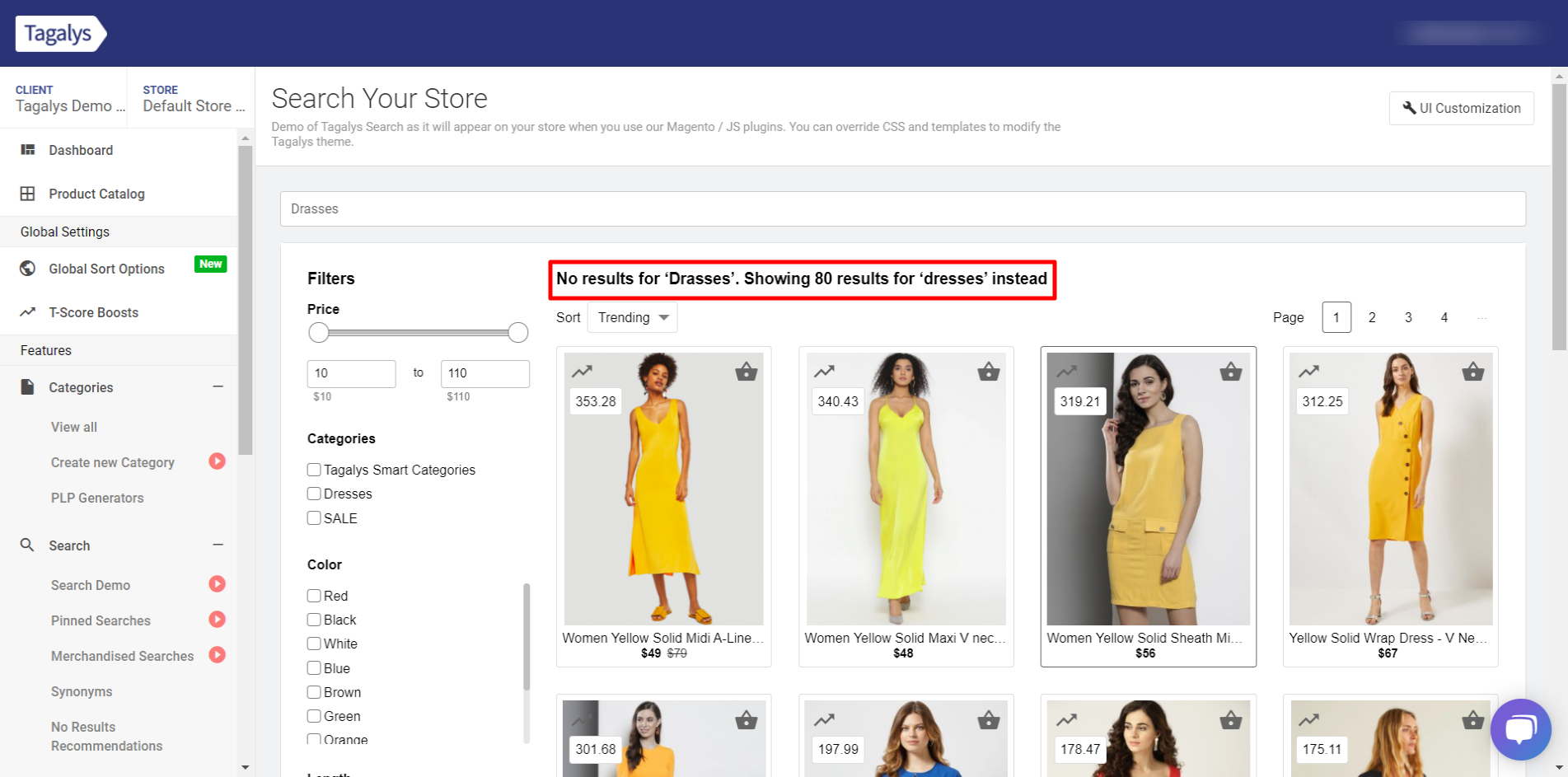Open No Results Recommendations
The height and width of the screenshot is (777, 1568).
click(x=107, y=736)
